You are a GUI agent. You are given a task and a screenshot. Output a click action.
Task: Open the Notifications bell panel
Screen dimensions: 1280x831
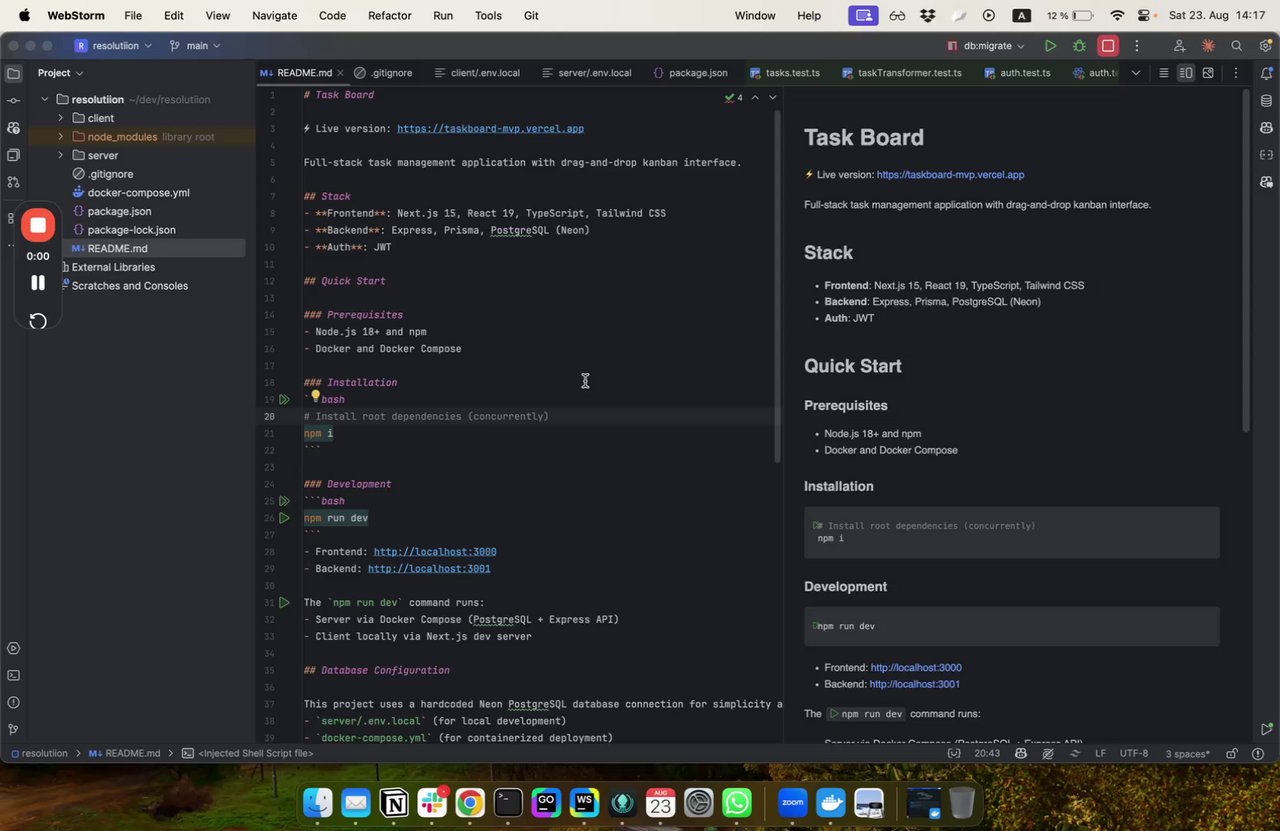1267,73
